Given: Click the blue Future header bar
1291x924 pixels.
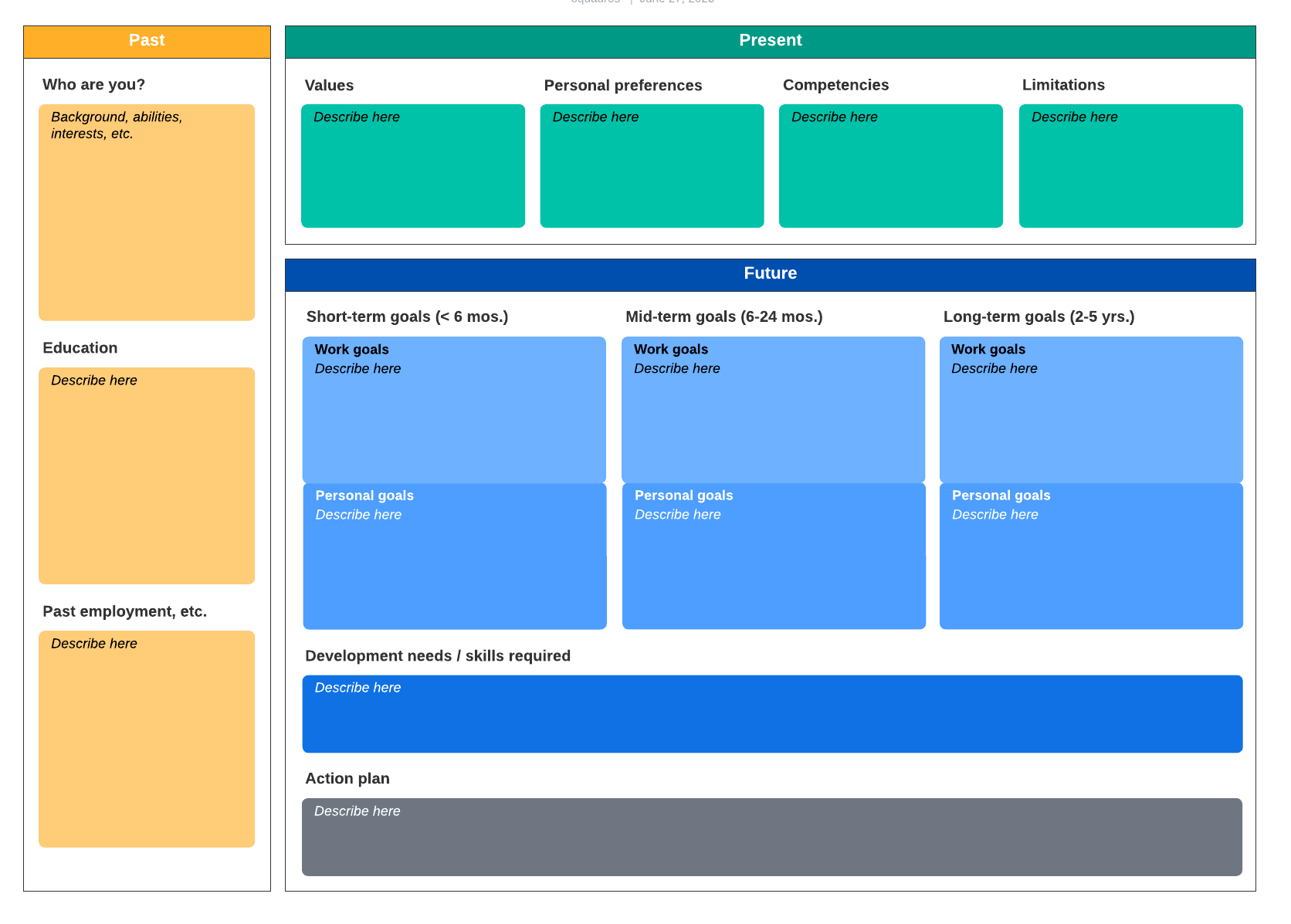Looking at the screenshot, I should 770,275.
